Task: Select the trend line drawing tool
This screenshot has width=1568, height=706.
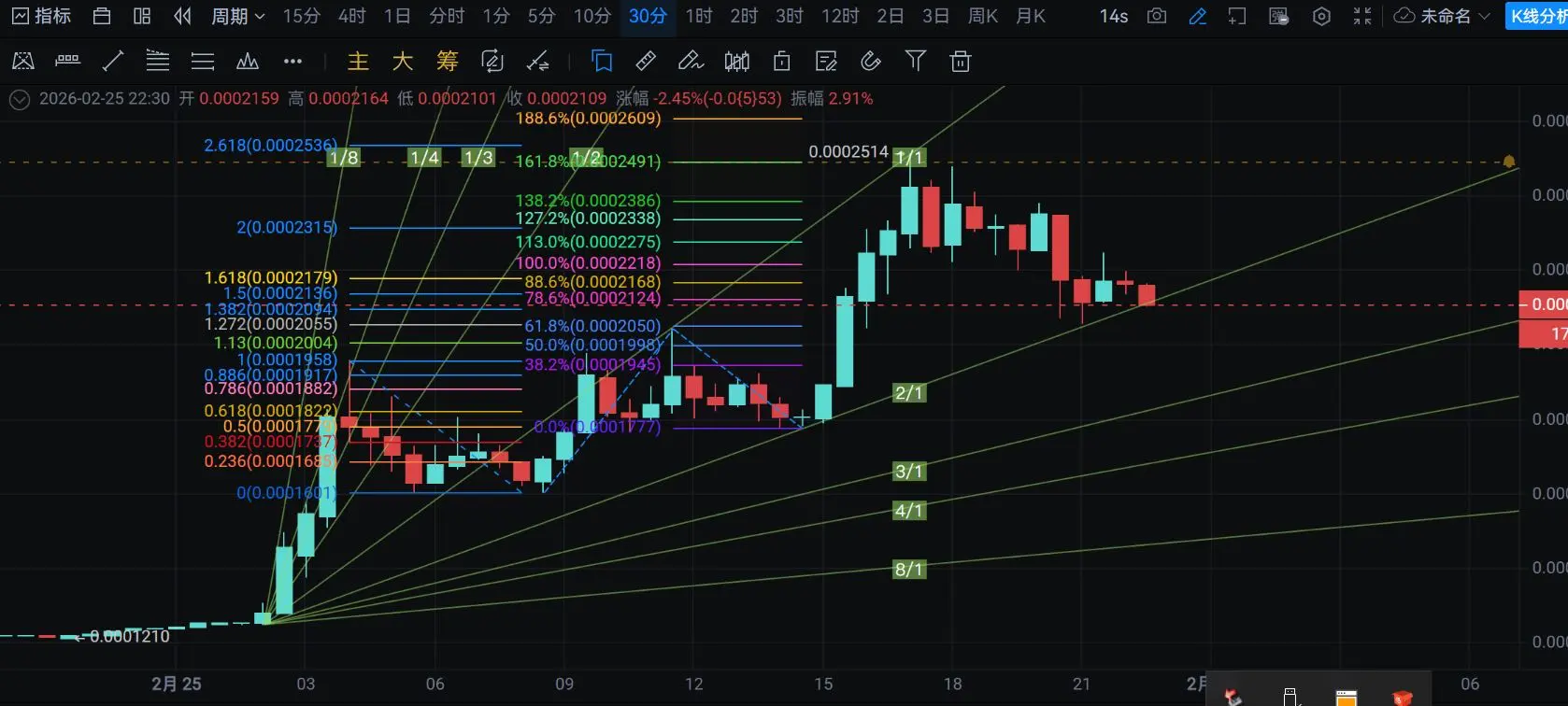Action: tap(113, 62)
